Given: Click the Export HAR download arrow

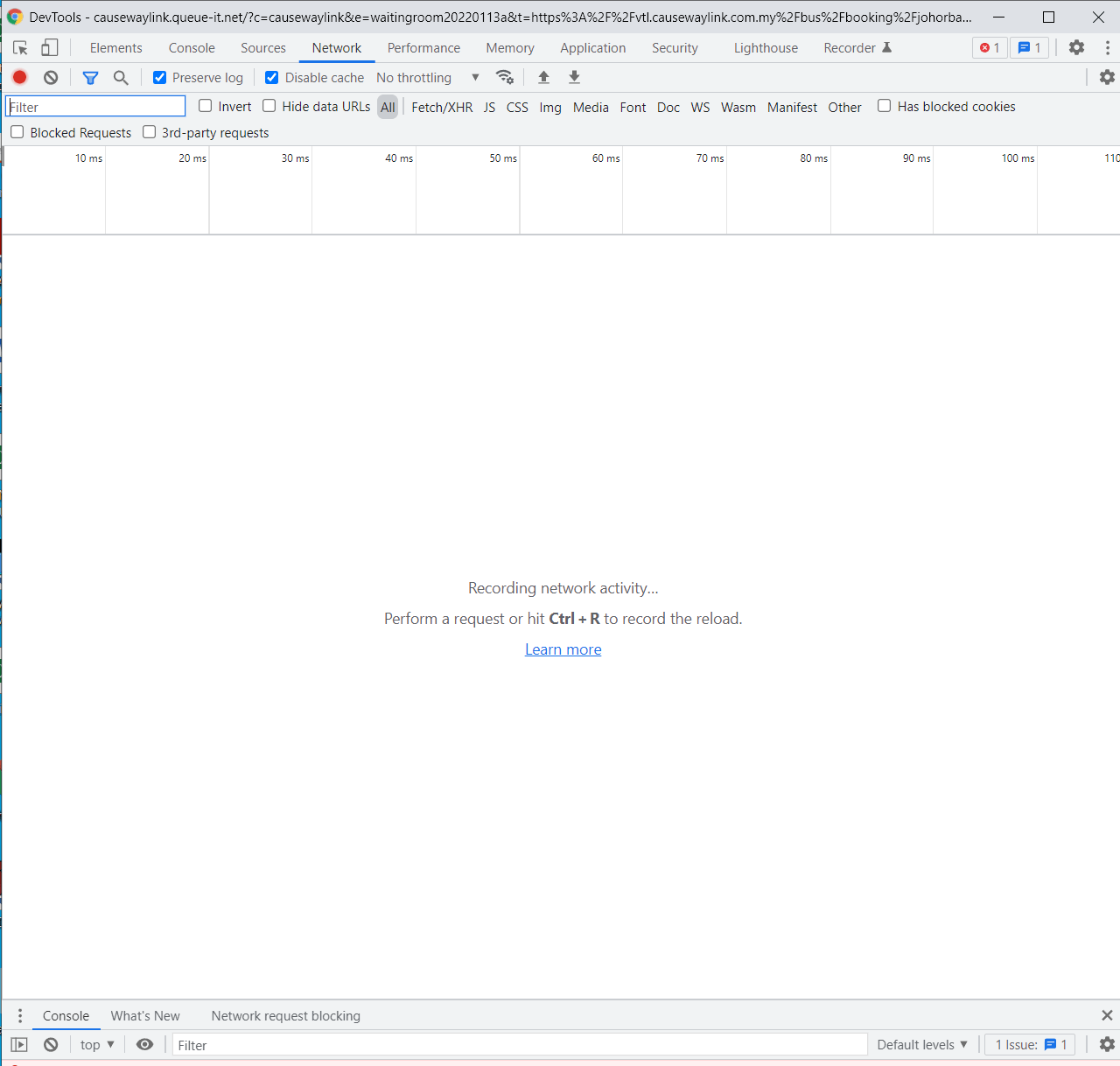Looking at the screenshot, I should (x=574, y=77).
